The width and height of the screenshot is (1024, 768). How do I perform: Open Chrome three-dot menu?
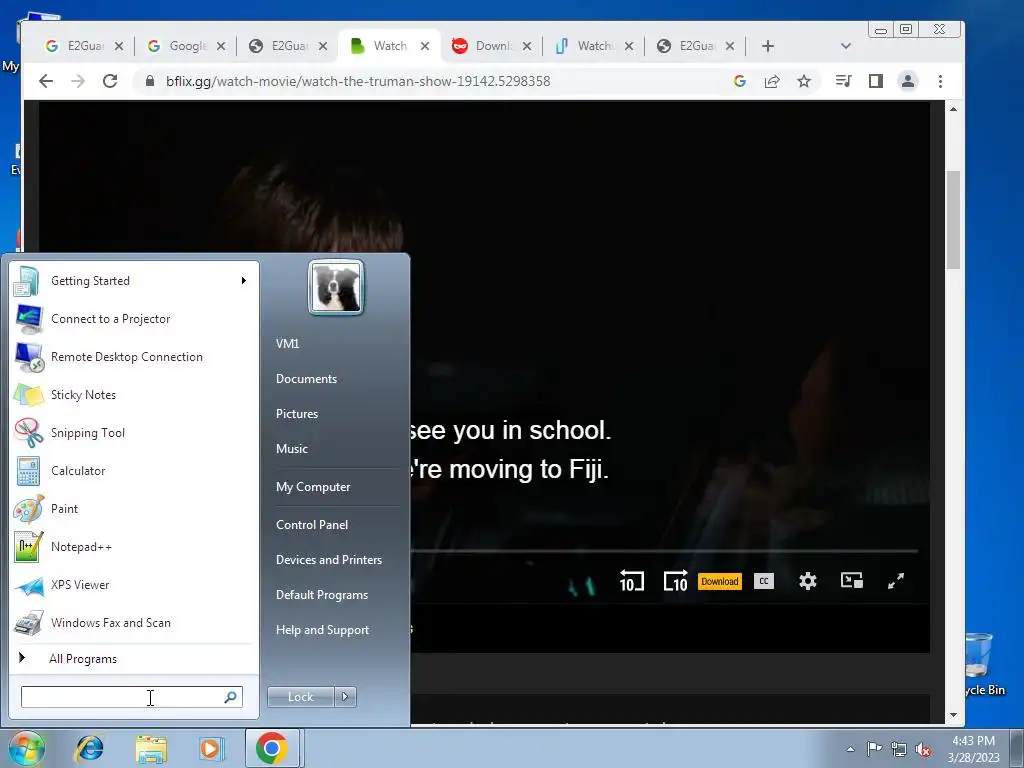click(x=940, y=81)
